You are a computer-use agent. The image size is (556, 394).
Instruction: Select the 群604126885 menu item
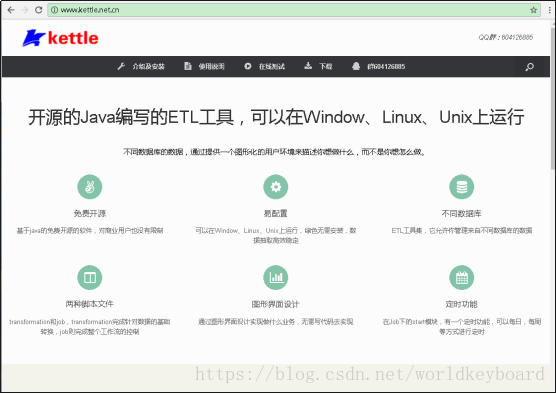[x=386, y=66]
